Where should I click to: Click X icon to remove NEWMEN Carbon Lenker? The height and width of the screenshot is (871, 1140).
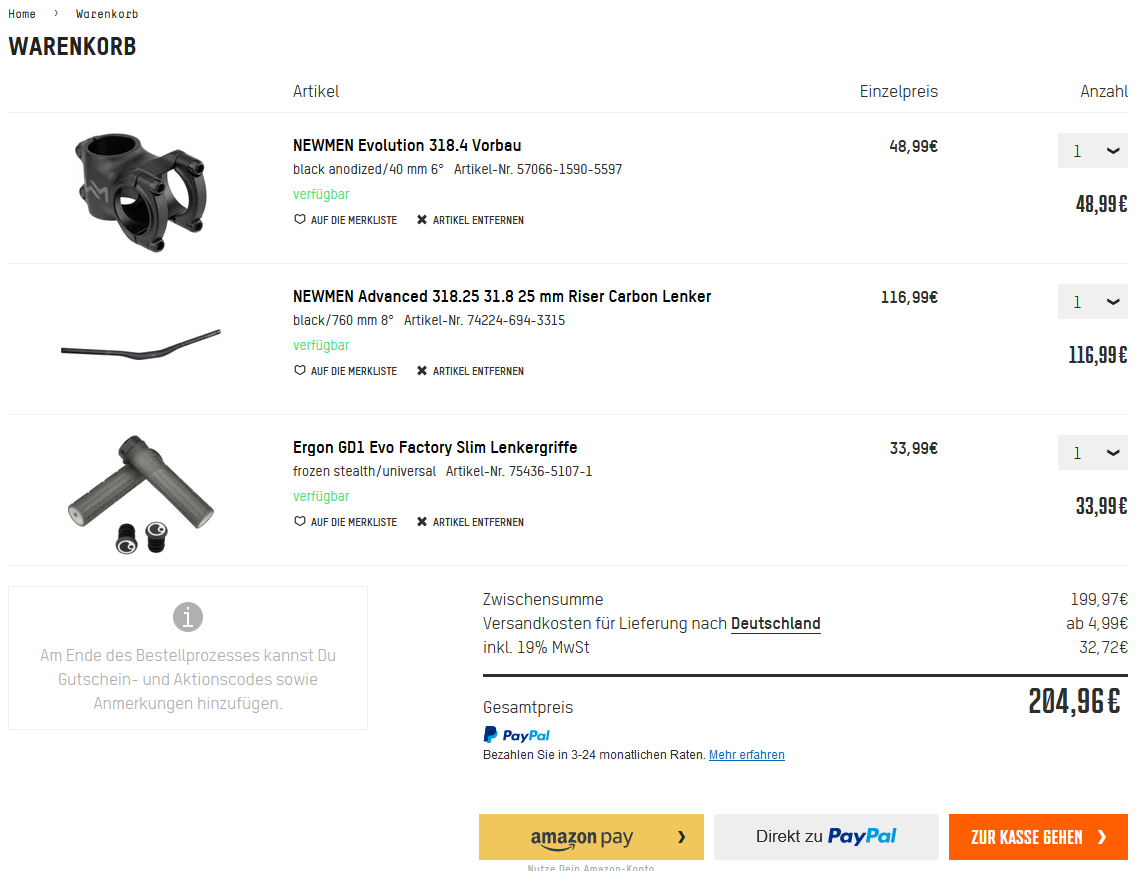[422, 371]
